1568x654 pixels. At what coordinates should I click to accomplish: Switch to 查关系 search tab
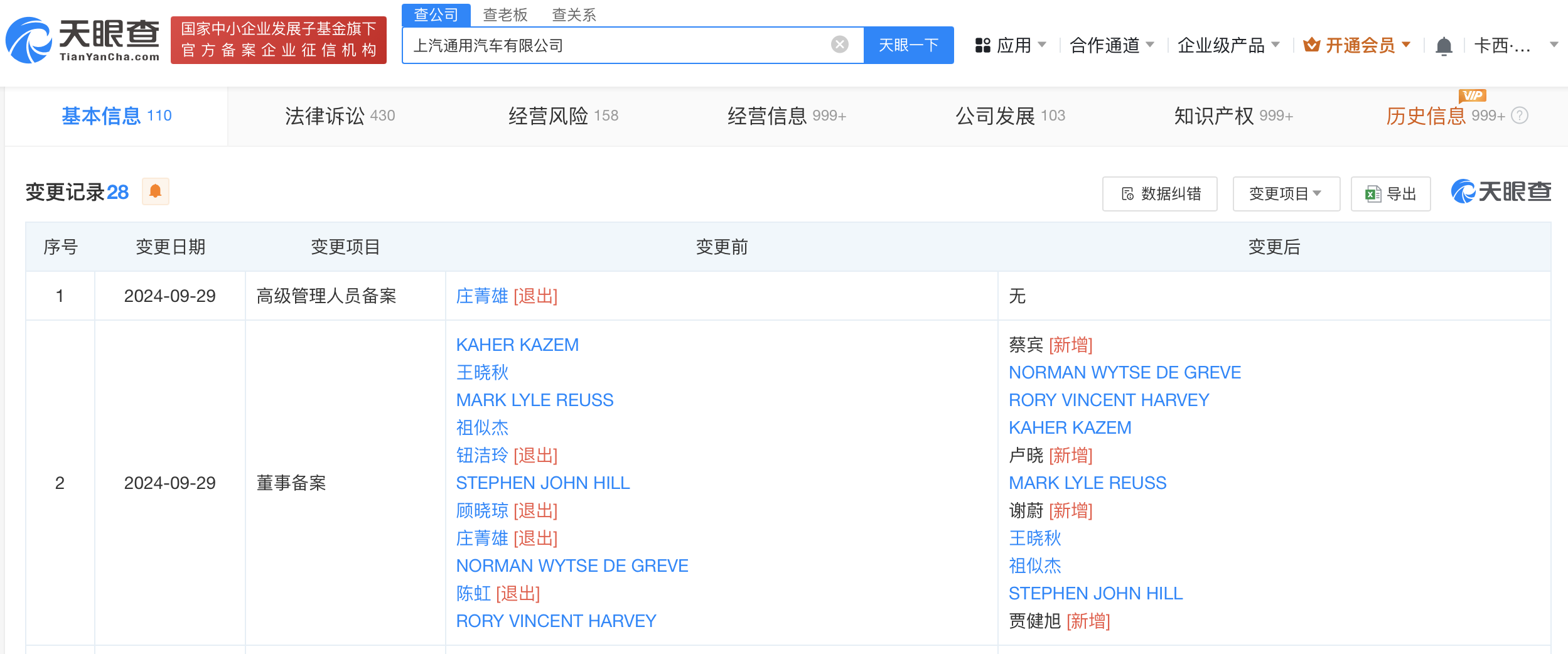coord(574,14)
